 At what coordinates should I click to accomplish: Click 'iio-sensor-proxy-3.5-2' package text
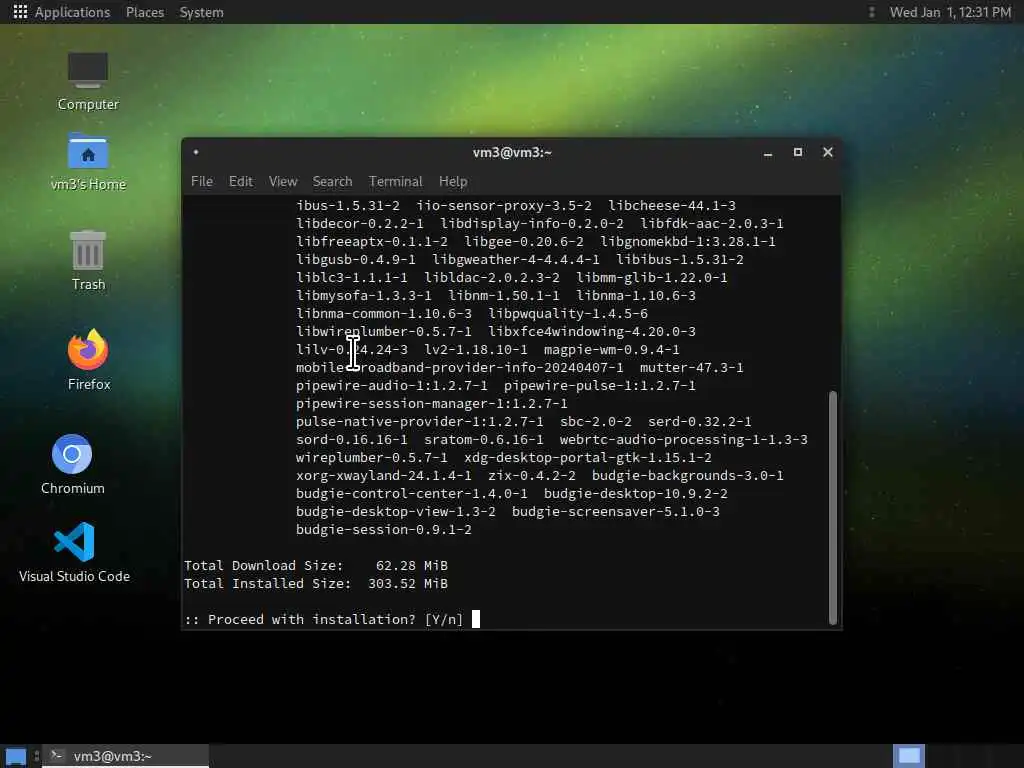point(504,206)
